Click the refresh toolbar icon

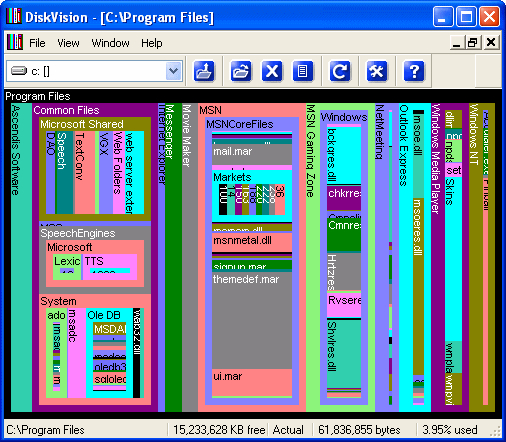[x=340, y=71]
